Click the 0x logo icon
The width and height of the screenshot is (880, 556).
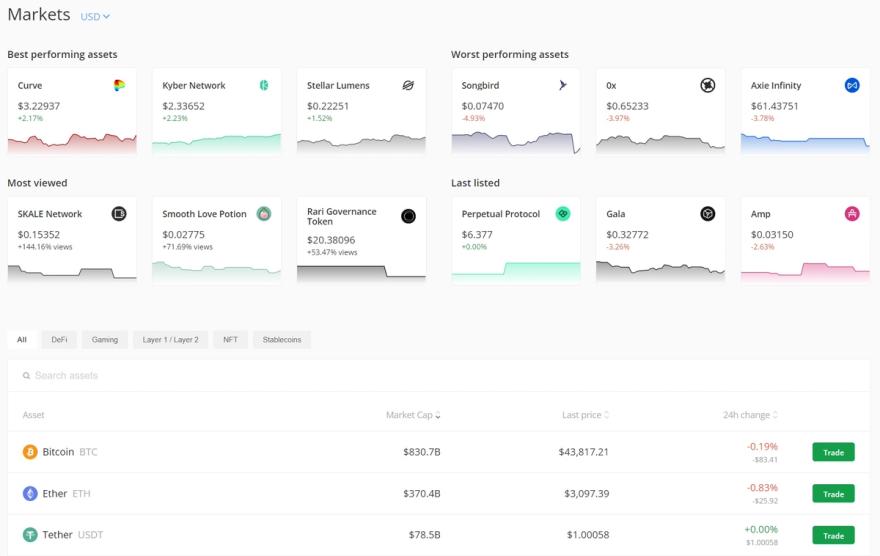coord(708,85)
